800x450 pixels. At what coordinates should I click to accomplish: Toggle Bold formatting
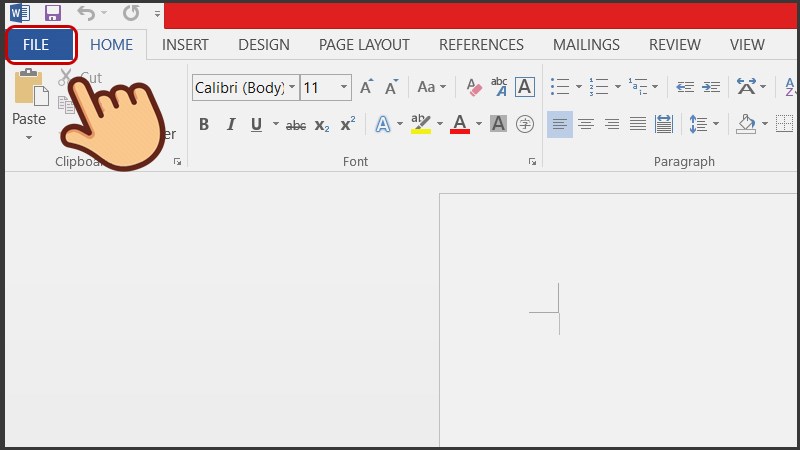click(204, 125)
